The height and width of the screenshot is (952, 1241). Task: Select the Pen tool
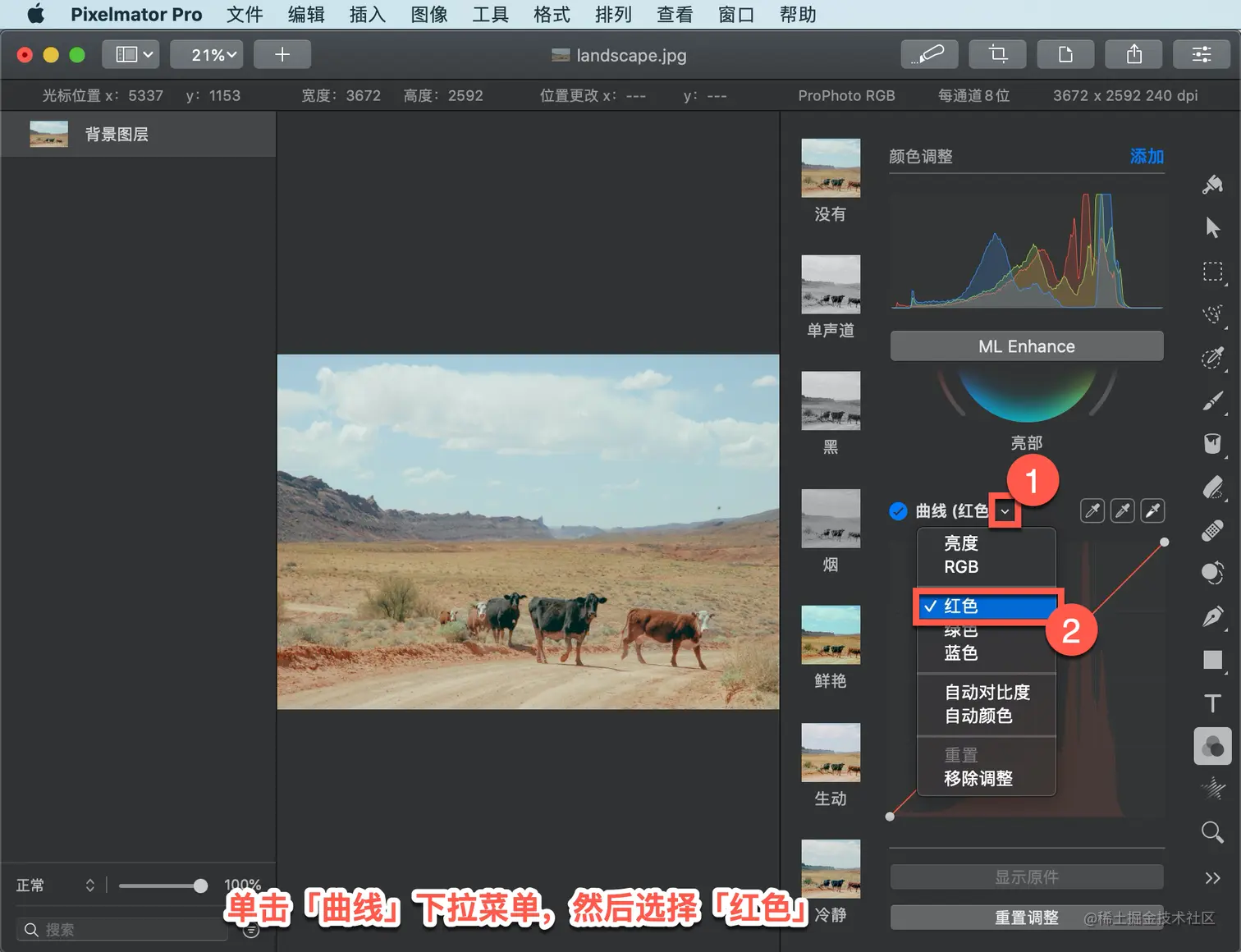coord(1212,616)
